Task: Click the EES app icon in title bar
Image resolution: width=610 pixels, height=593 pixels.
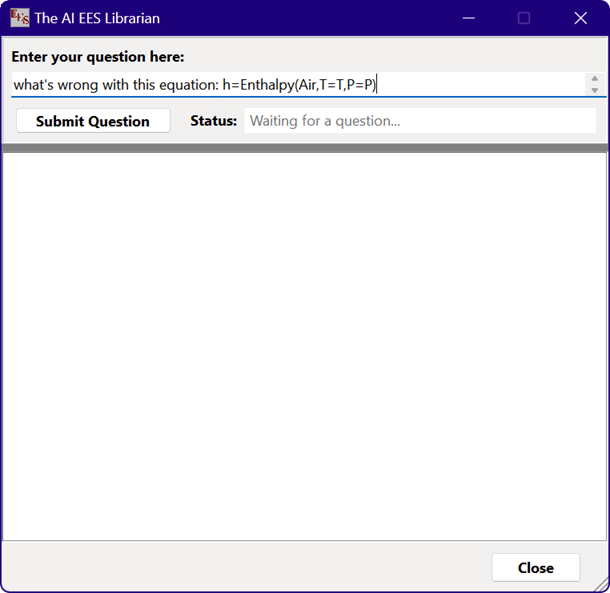Action: [20, 18]
